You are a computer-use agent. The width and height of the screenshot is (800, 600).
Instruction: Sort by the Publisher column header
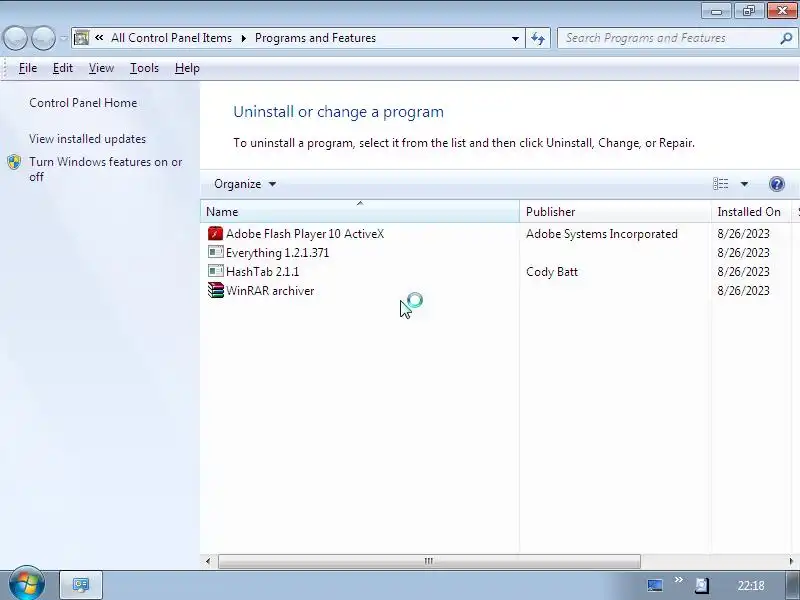[x=615, y=211]
